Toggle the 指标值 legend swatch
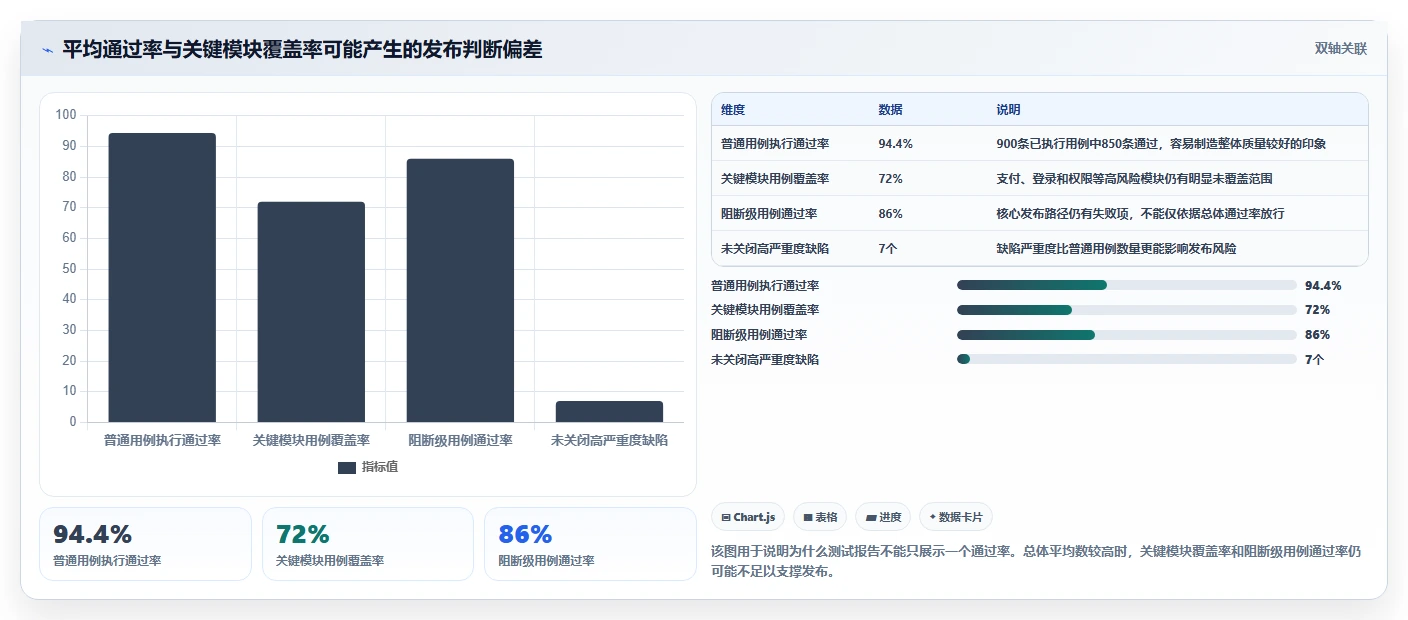Image resolution: width=1408 pixels, height=620 pixels. pyautogui.click(x=347, y=467)
